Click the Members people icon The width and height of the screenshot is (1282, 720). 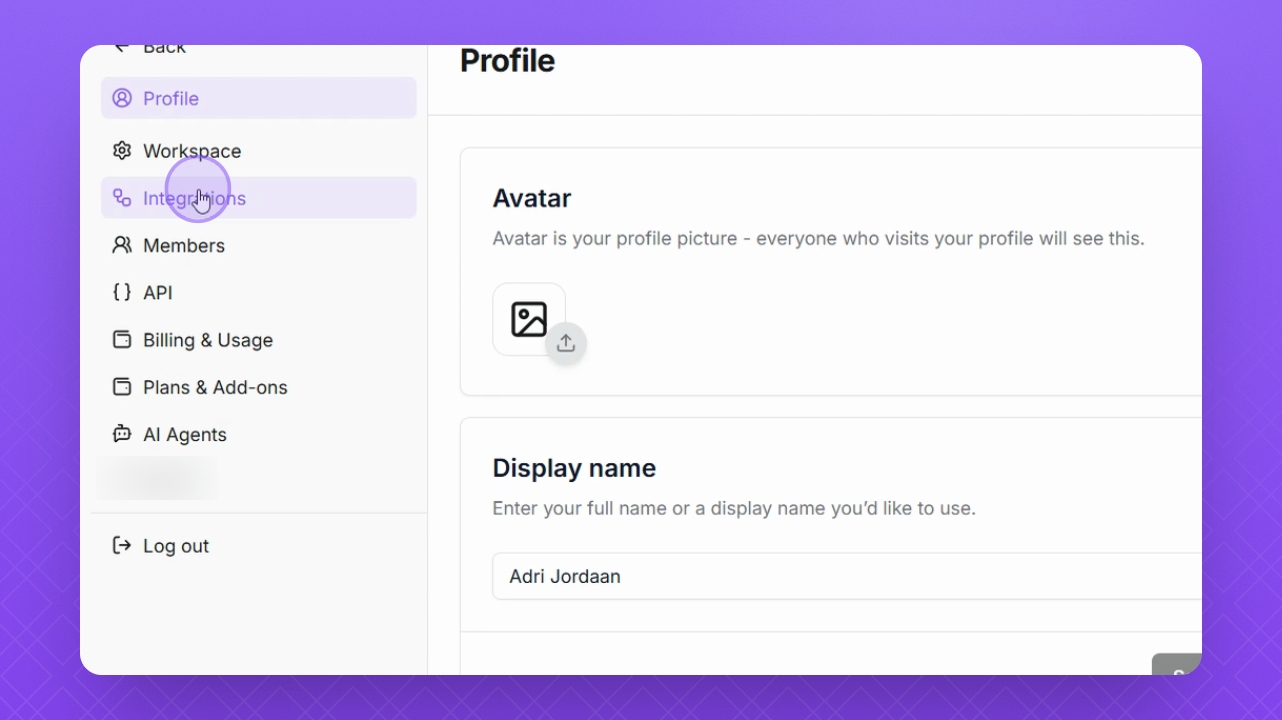122,245
